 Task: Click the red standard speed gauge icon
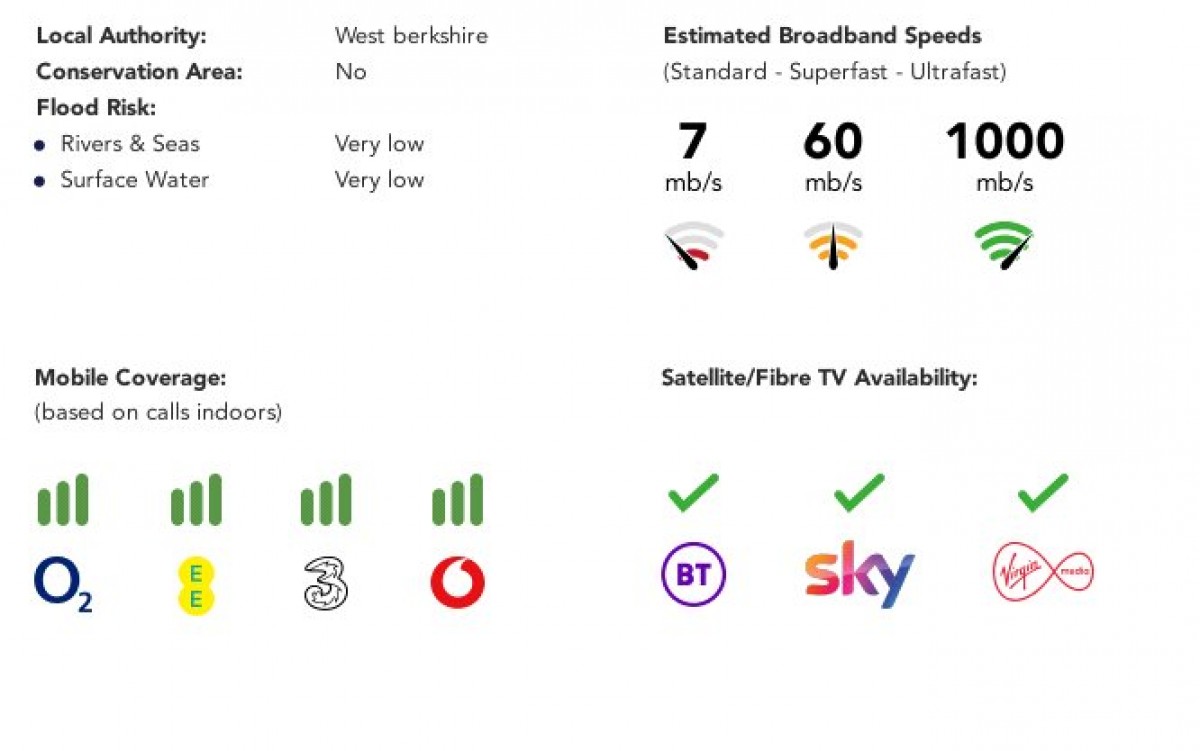point(693,246)
